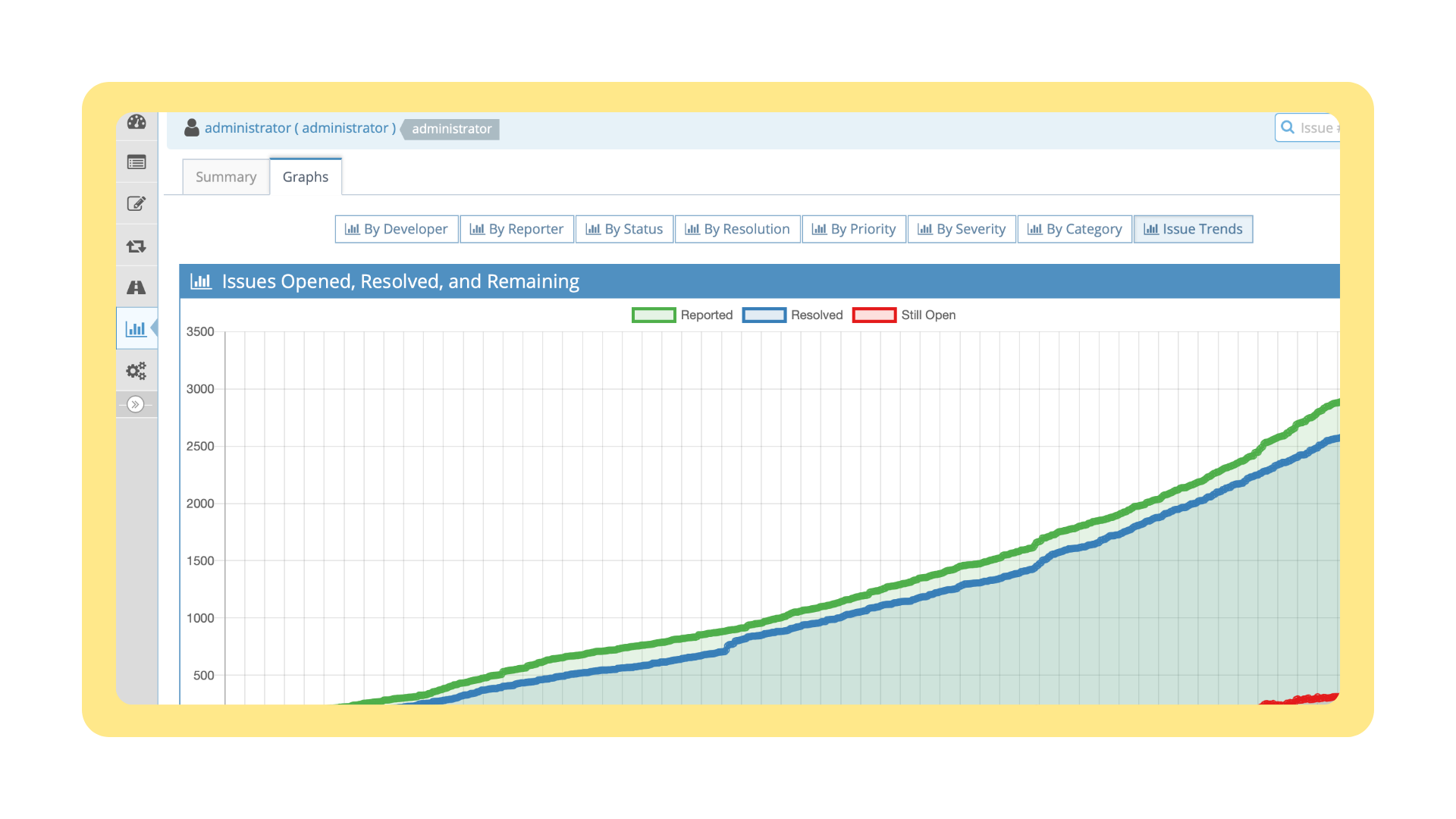Open the By Severity graph

pyautogui.click(x=961, y=228)
